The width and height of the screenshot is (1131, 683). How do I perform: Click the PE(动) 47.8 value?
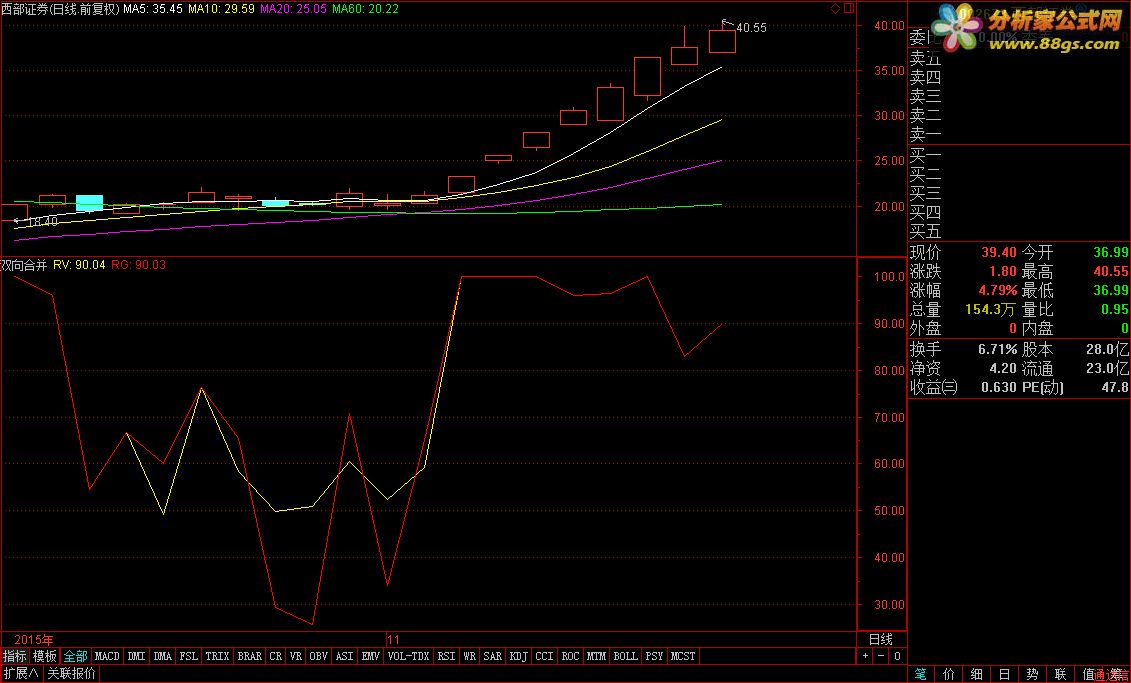coord(1114,387)
